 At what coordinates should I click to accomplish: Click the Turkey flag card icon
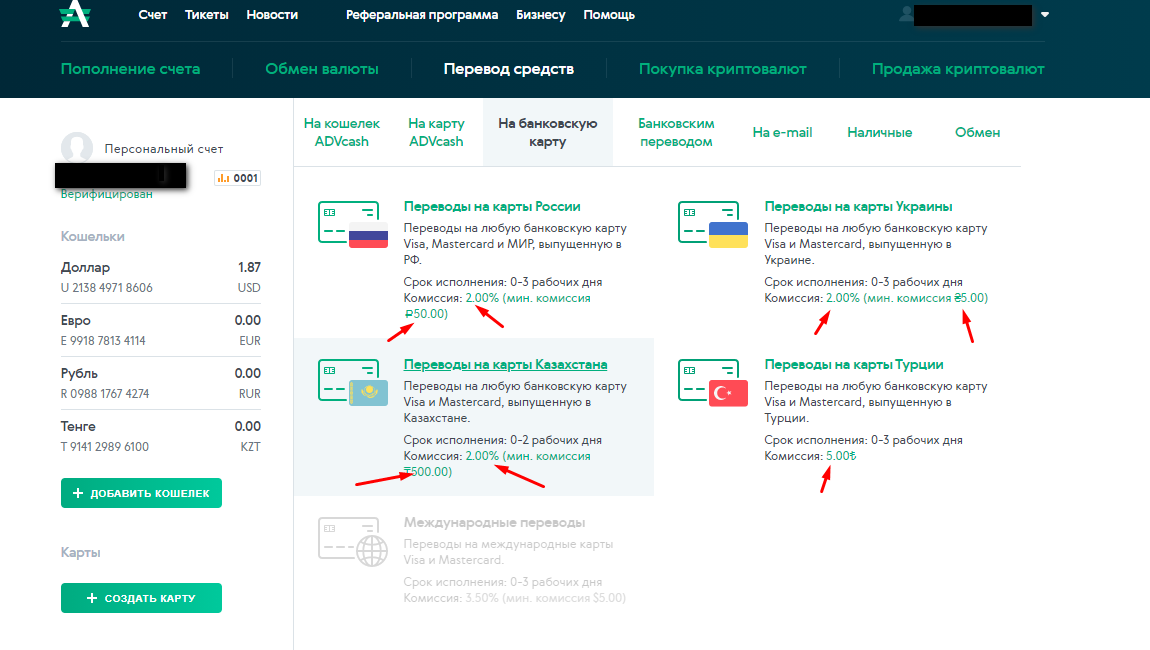pyautogui.click(x=713, y=382)
